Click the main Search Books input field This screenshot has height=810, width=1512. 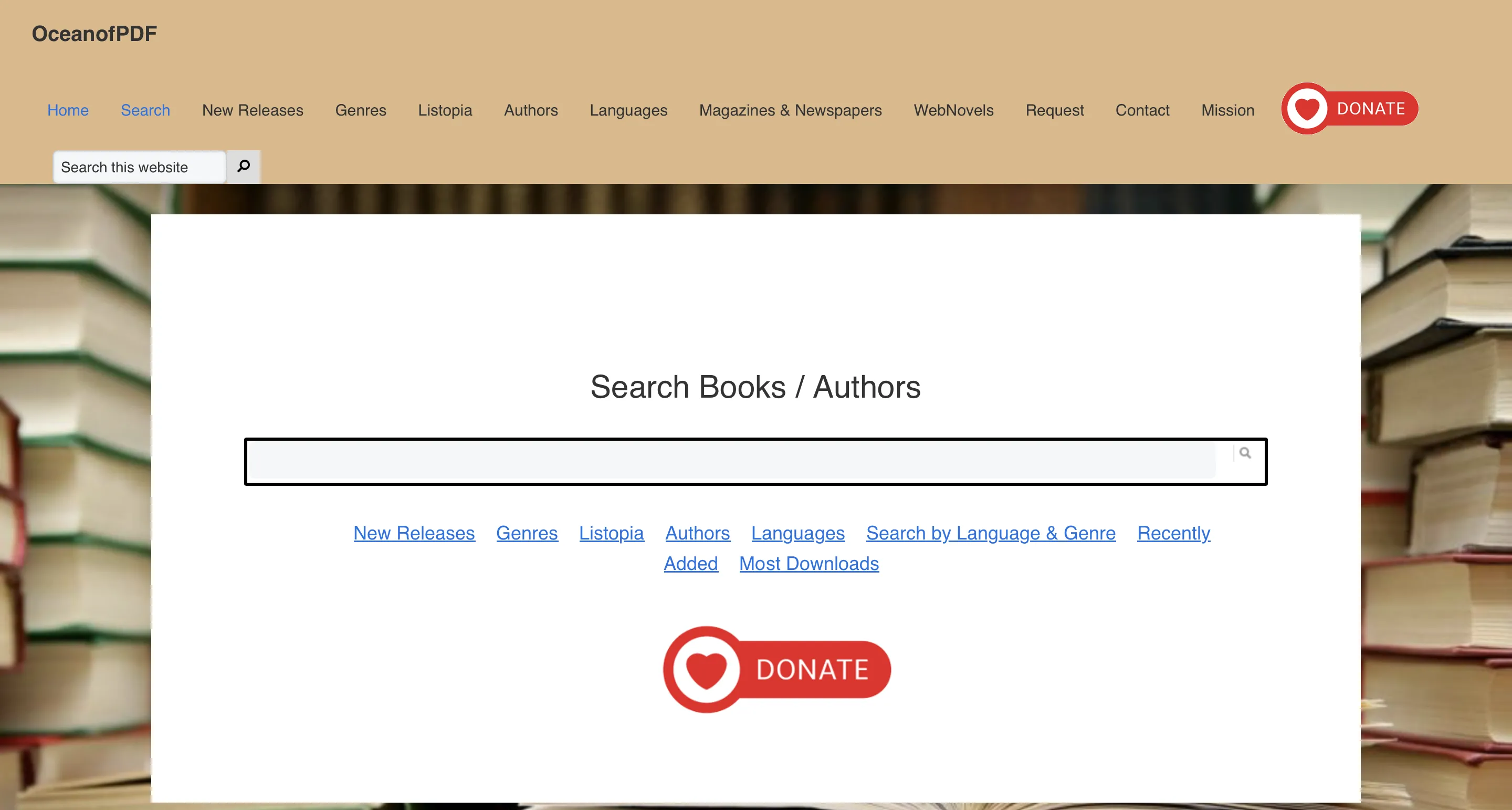755,461
